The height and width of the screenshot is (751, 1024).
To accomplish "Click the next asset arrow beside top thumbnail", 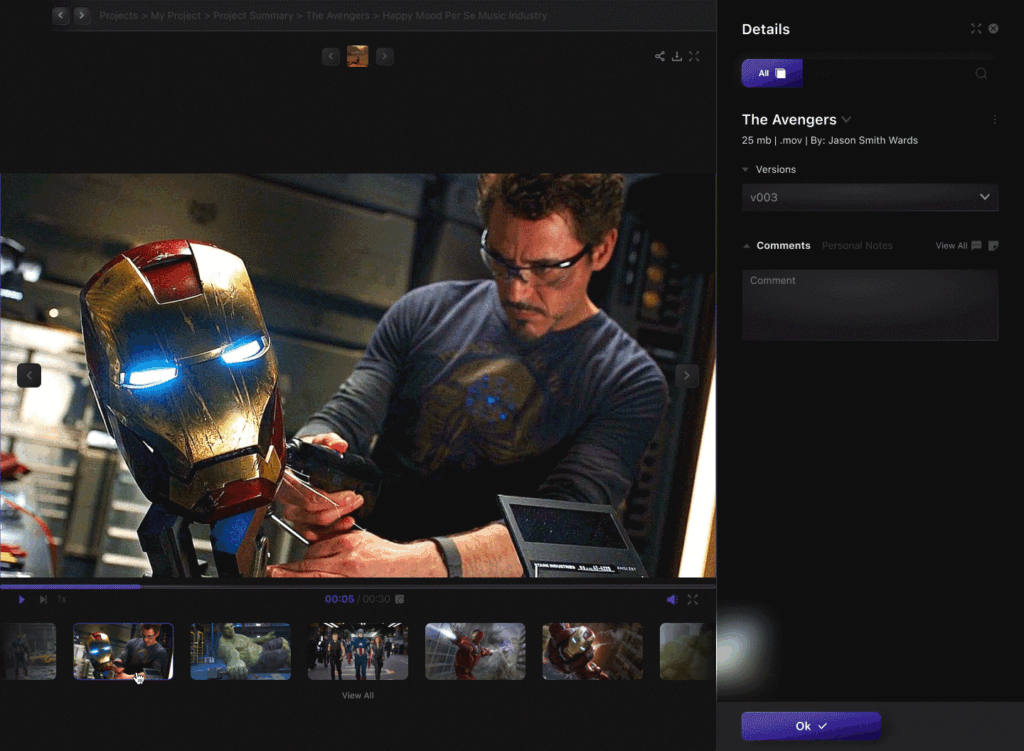I will pyautogui.click(x=385, y=56).
